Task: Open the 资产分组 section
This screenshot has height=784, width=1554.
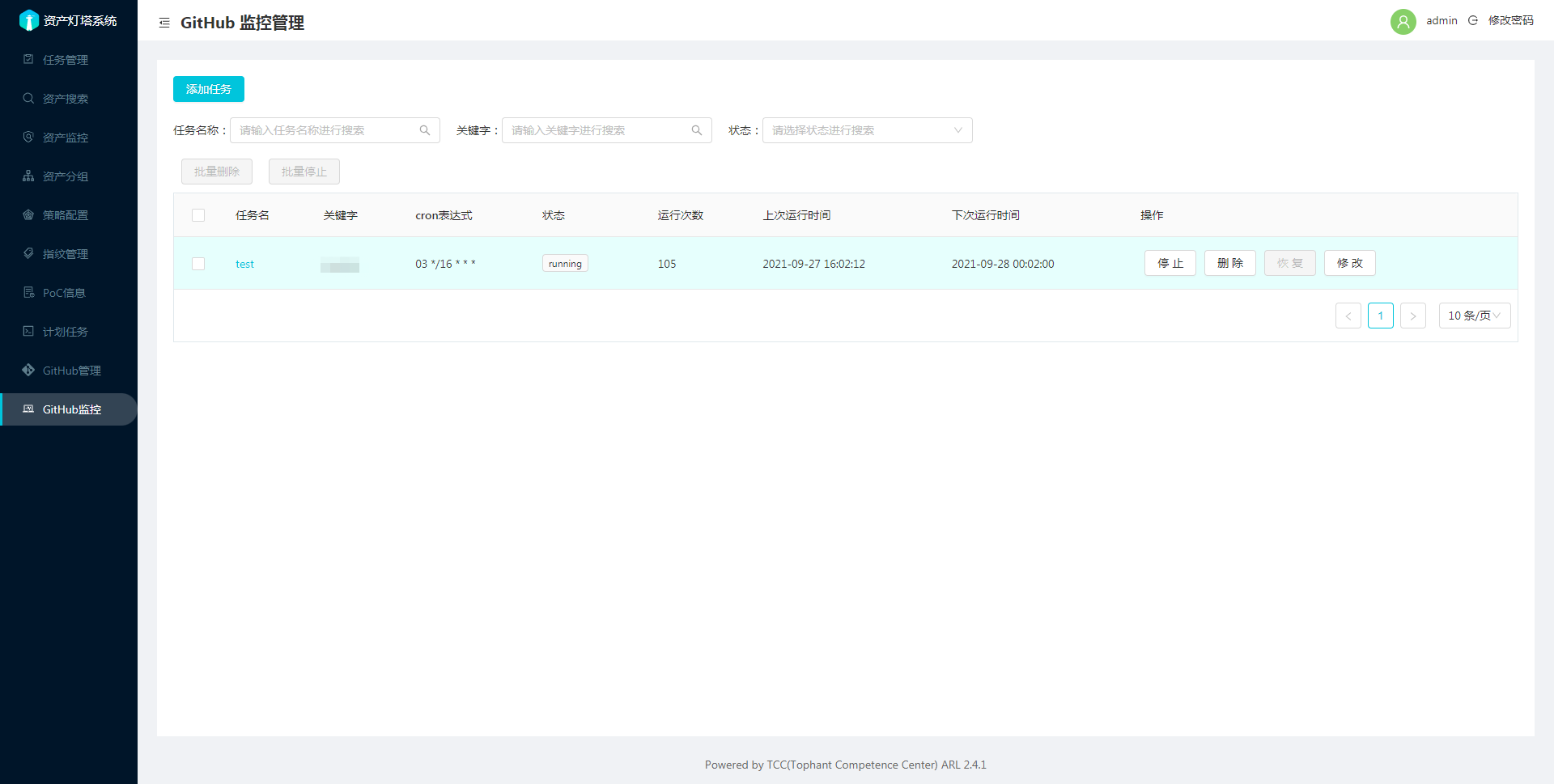Action: pos(65,176)
